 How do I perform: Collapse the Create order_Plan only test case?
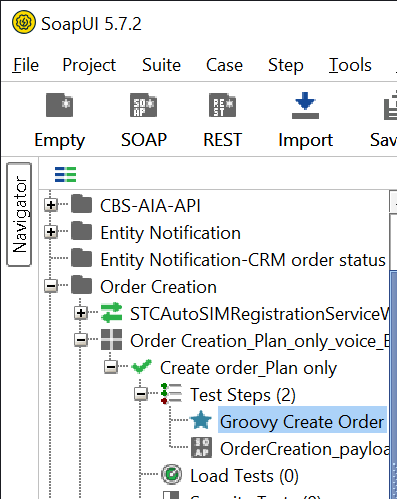point(111,367)
